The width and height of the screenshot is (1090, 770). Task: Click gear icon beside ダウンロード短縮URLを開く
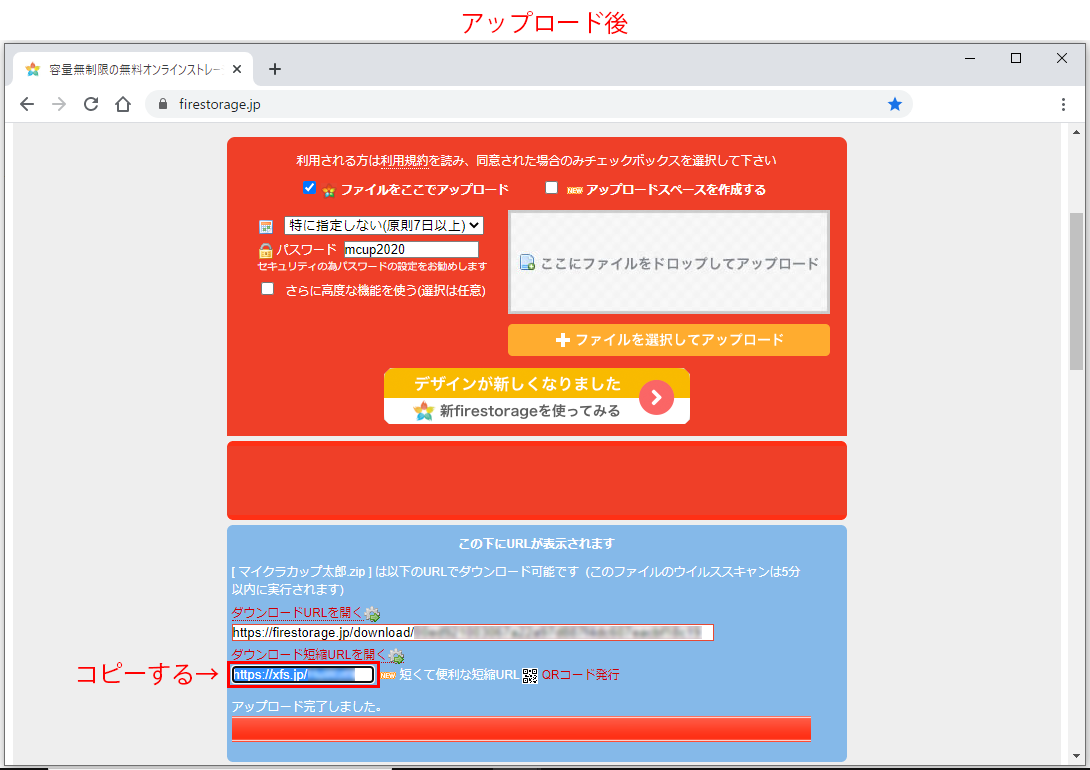(x=396, y=655)
